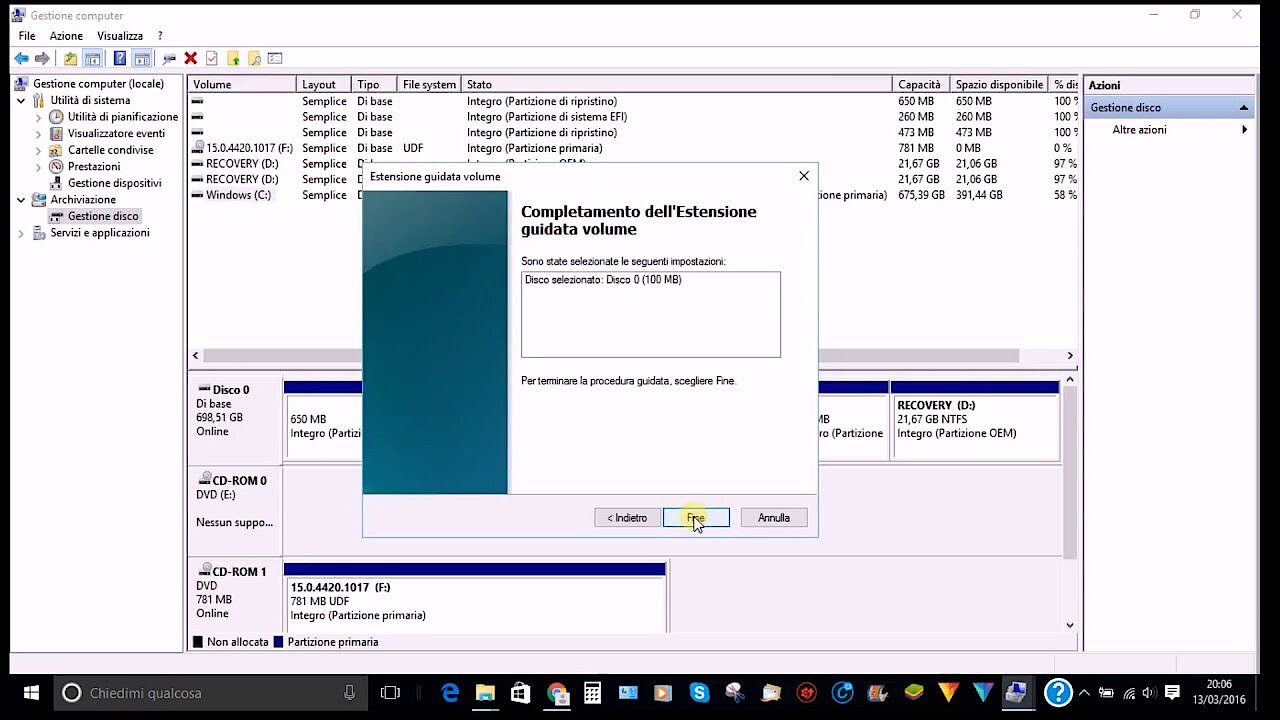Select Servizi e applicazioni node

(x=100, y=233)
